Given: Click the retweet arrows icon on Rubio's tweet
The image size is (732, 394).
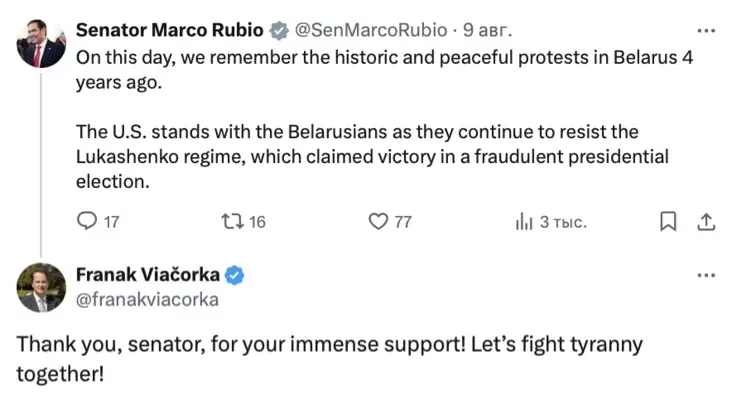Looking at the screenshot, I should click(232, 221).
